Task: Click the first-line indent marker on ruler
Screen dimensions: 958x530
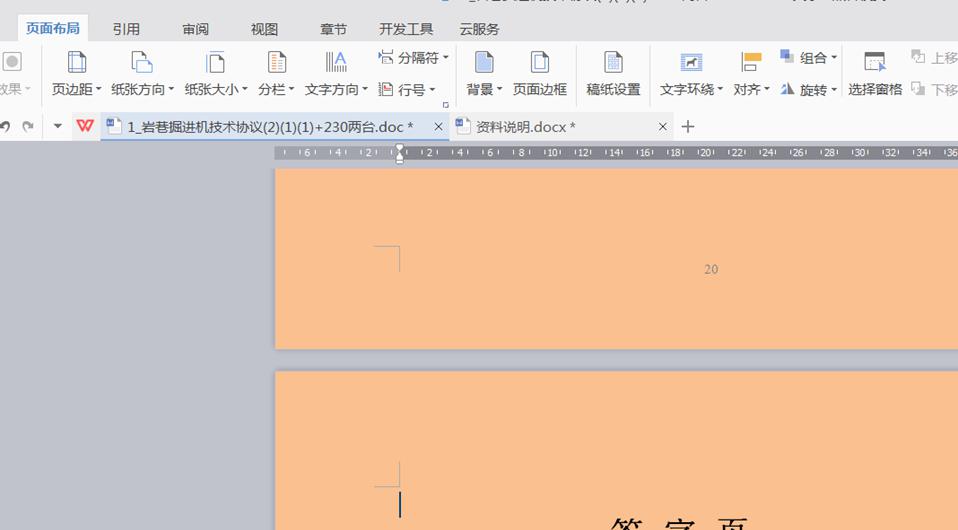Action: click(400, 148)
